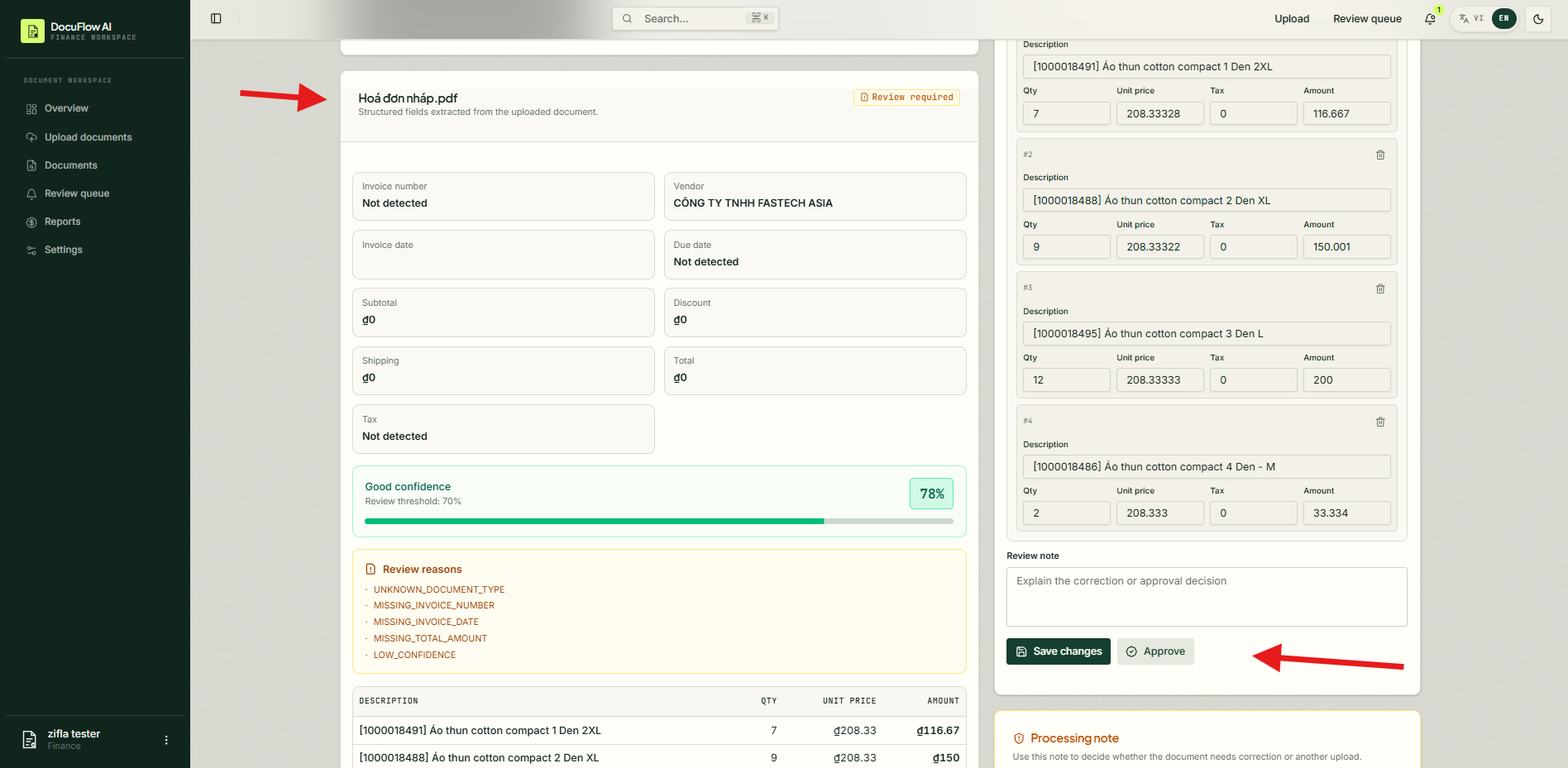Switch to dark mode with moon icon
This screenshot has height=768, width=1568.
[x=1538, y=18]
